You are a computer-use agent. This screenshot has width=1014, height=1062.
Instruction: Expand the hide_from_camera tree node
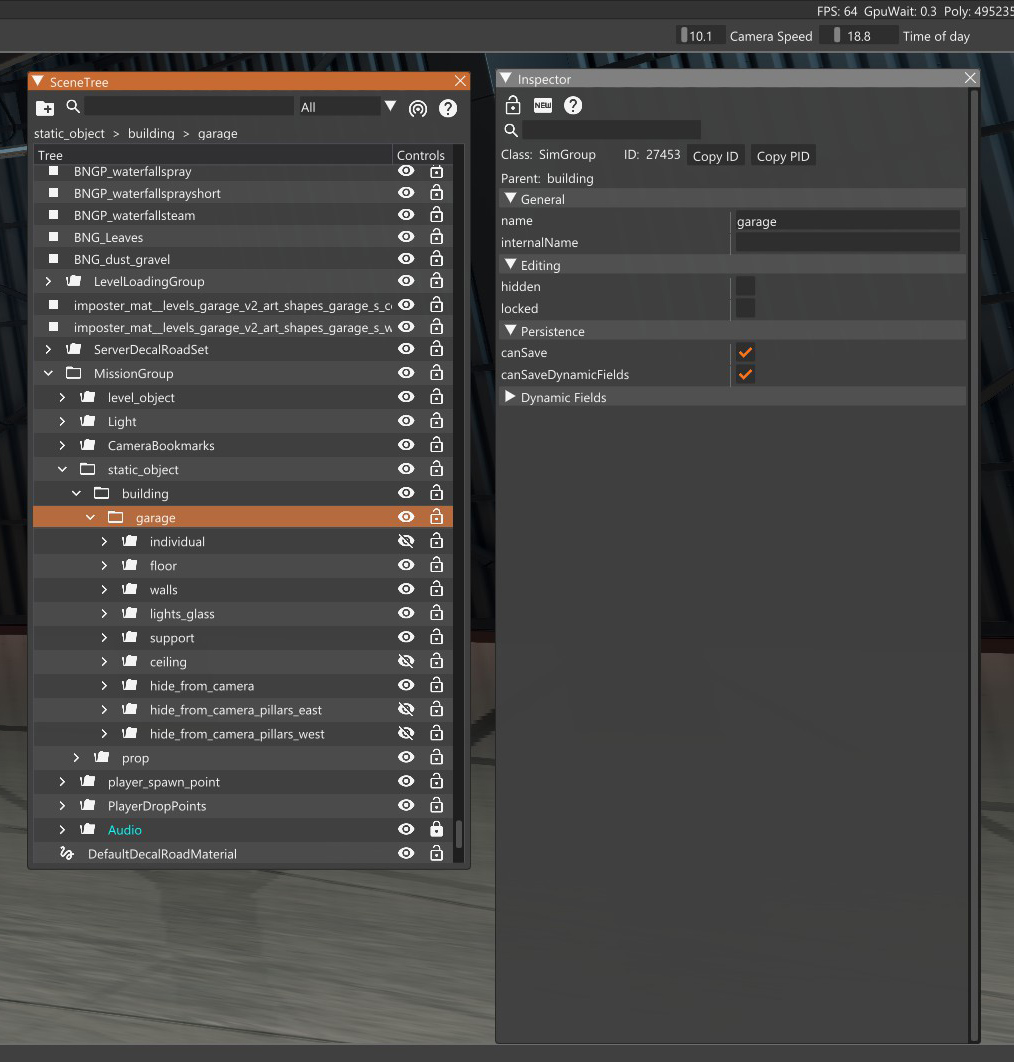tap(104, 686)
